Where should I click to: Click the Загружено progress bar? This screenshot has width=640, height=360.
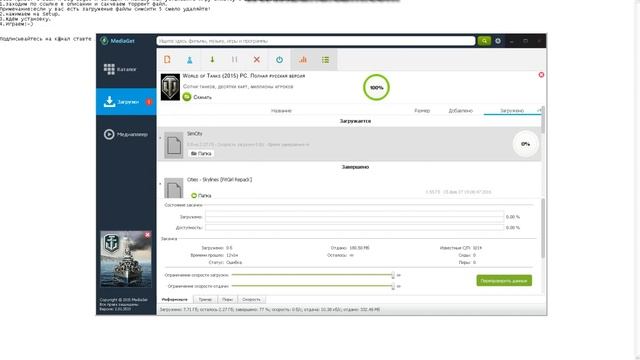click(x=354, y=217)
